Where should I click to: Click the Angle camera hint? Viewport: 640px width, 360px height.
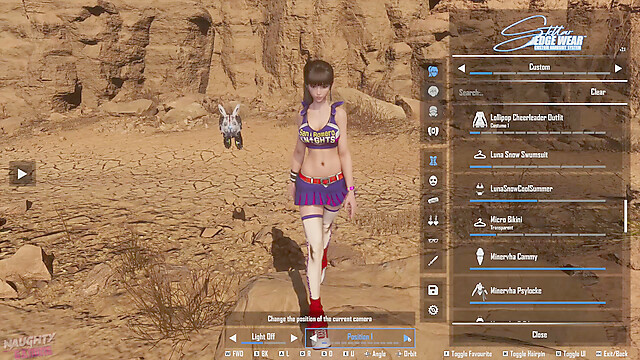[375, 354]
